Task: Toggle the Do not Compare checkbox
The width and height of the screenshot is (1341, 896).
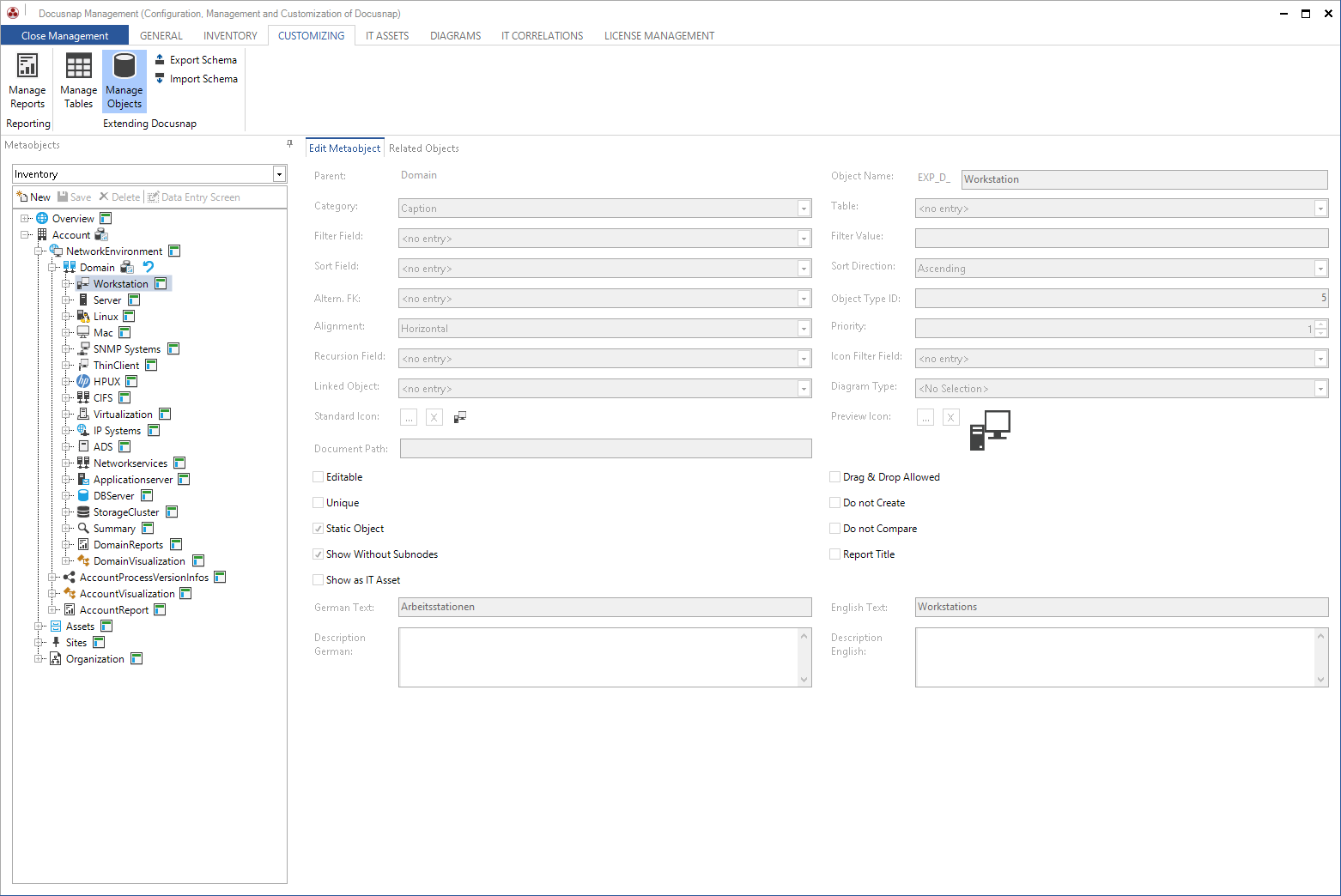Action: (x=835, y=529)
